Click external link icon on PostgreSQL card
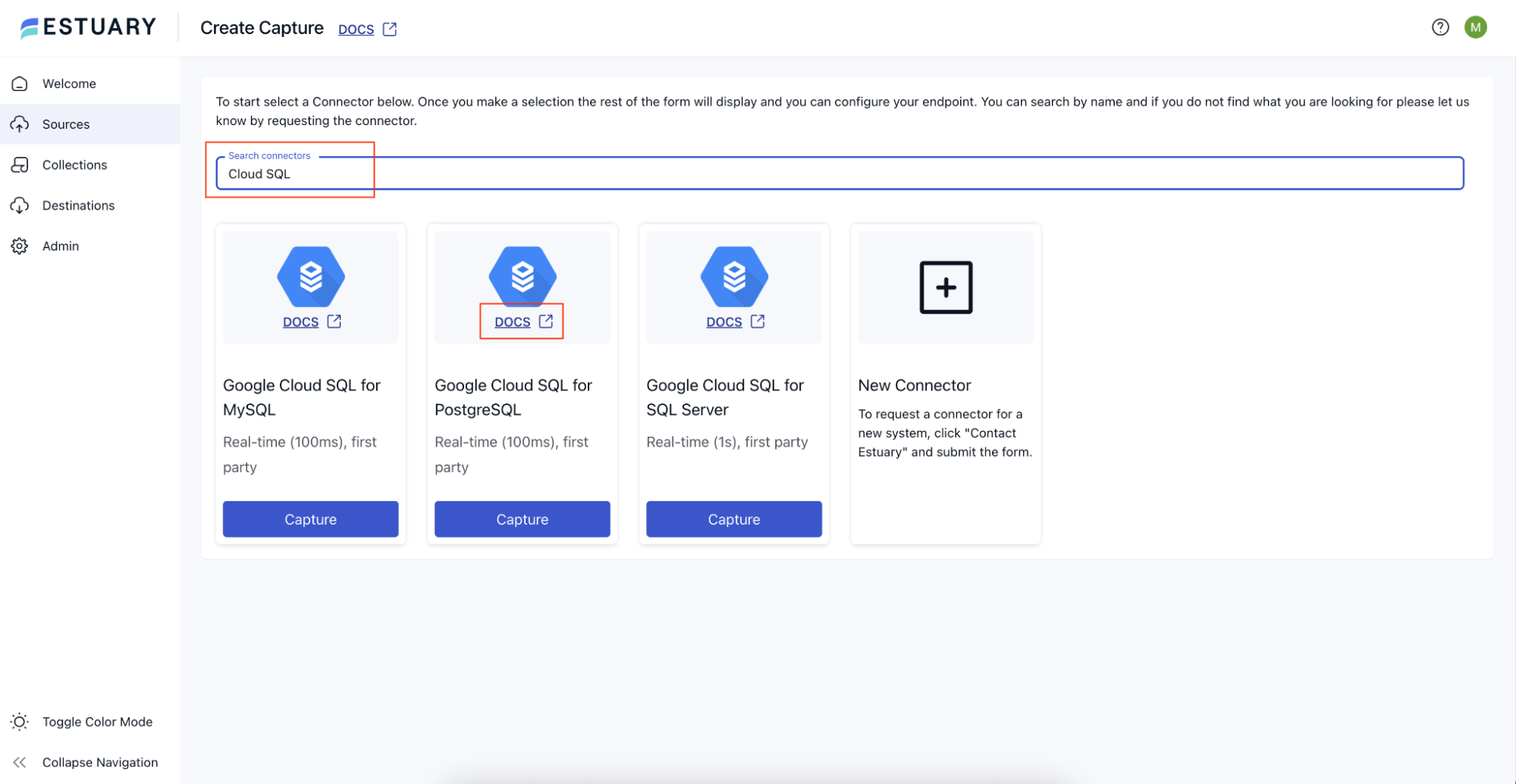This screenshot has height=784, width=1516. tap(546, 321)
